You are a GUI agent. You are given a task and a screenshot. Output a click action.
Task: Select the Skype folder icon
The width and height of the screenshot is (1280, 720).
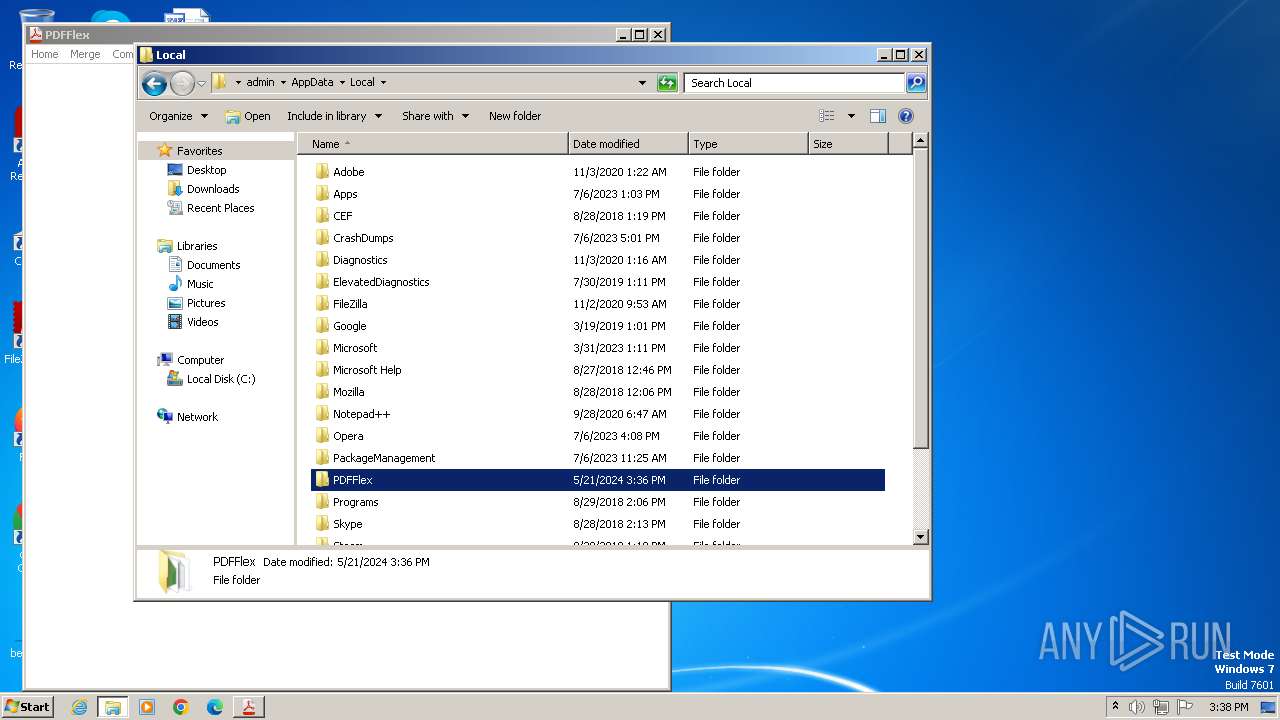322,524
